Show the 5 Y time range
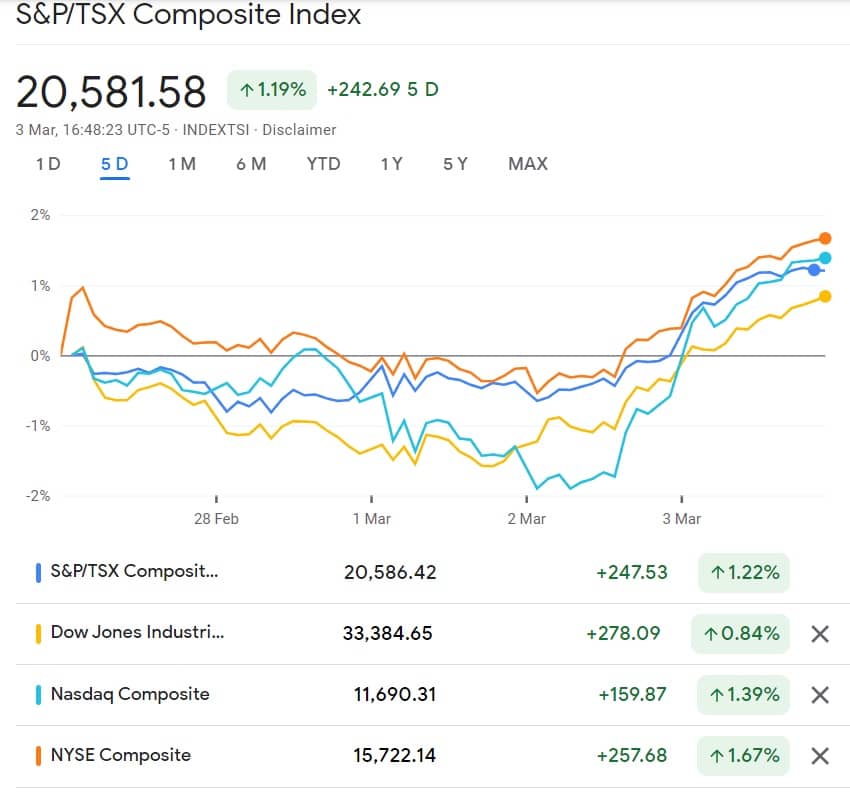The image size is (850, 797). pyautogui.click(x=455, y=164)
